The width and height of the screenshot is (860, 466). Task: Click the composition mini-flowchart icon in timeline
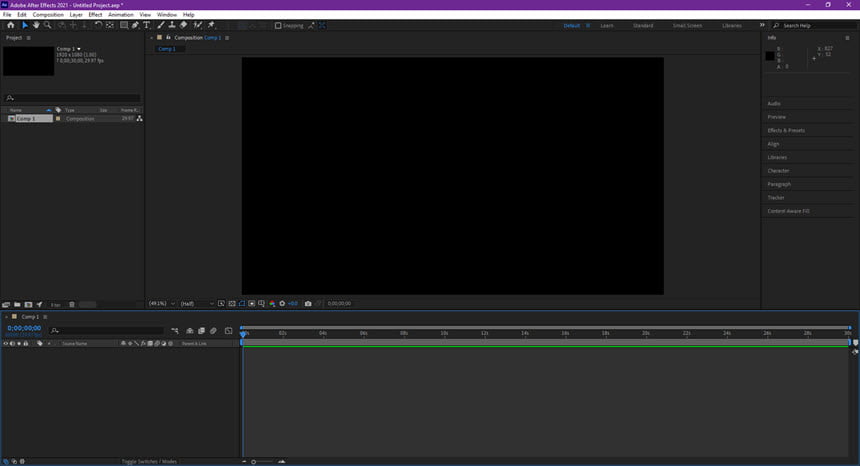click(x=175, y=331)
